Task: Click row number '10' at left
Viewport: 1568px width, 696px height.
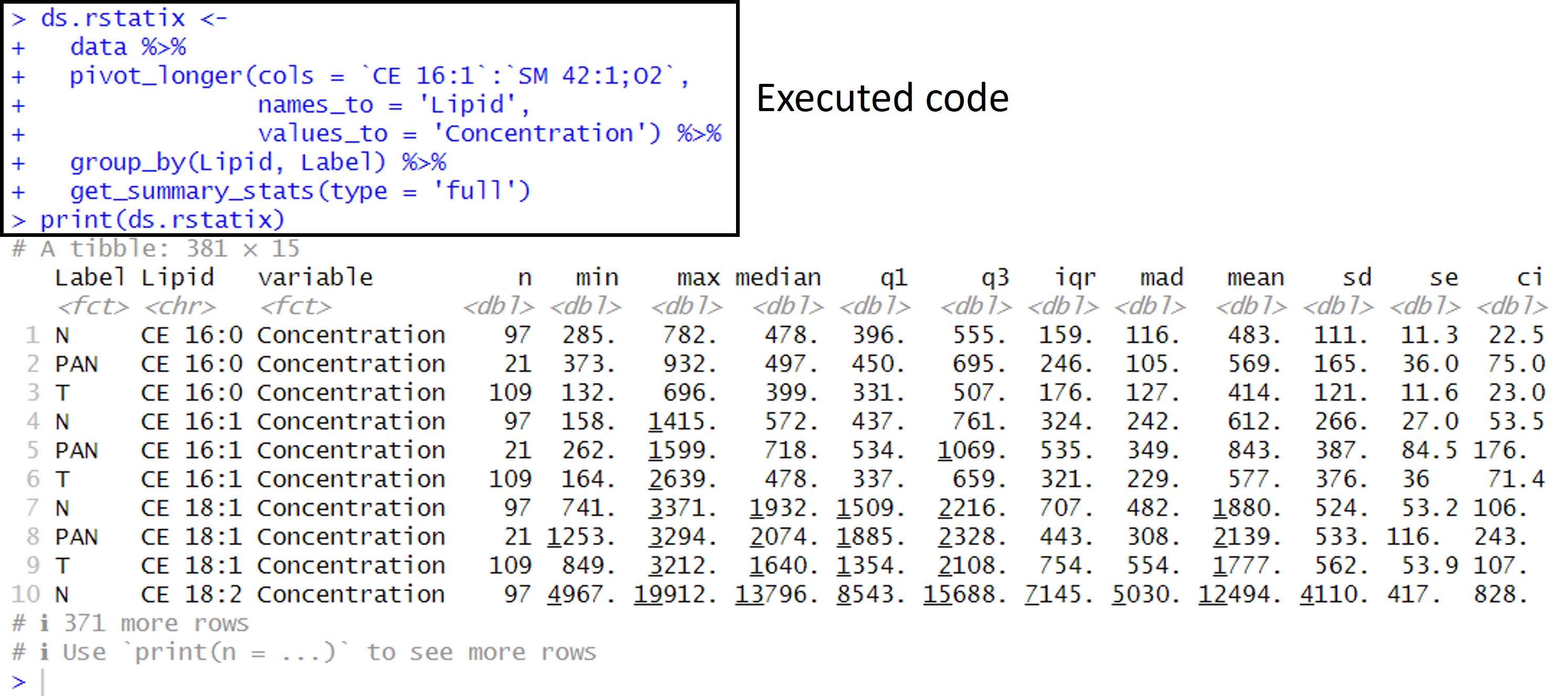Action: tap(26, 594)
